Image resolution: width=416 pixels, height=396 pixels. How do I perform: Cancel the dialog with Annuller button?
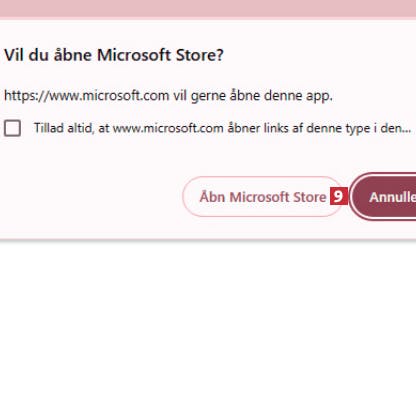[x=384, y=197]
